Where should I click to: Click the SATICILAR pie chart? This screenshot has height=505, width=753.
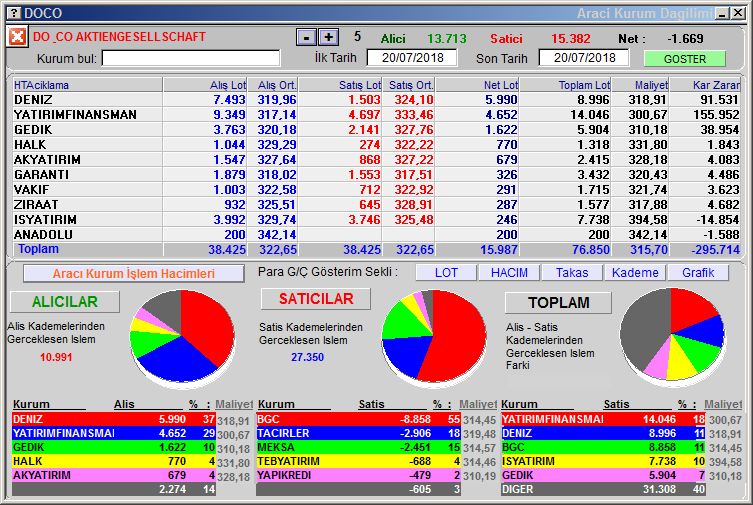coord(434,337)
